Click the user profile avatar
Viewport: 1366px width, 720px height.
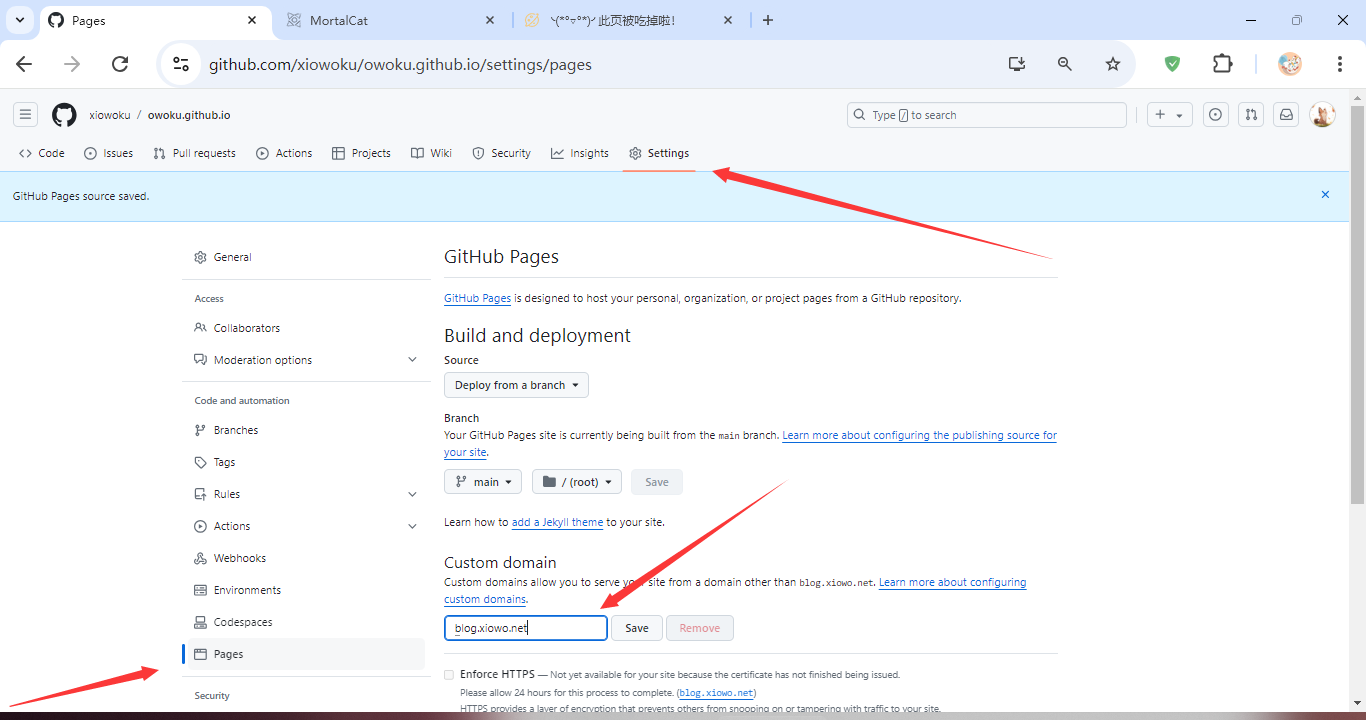click(1322, 115)
